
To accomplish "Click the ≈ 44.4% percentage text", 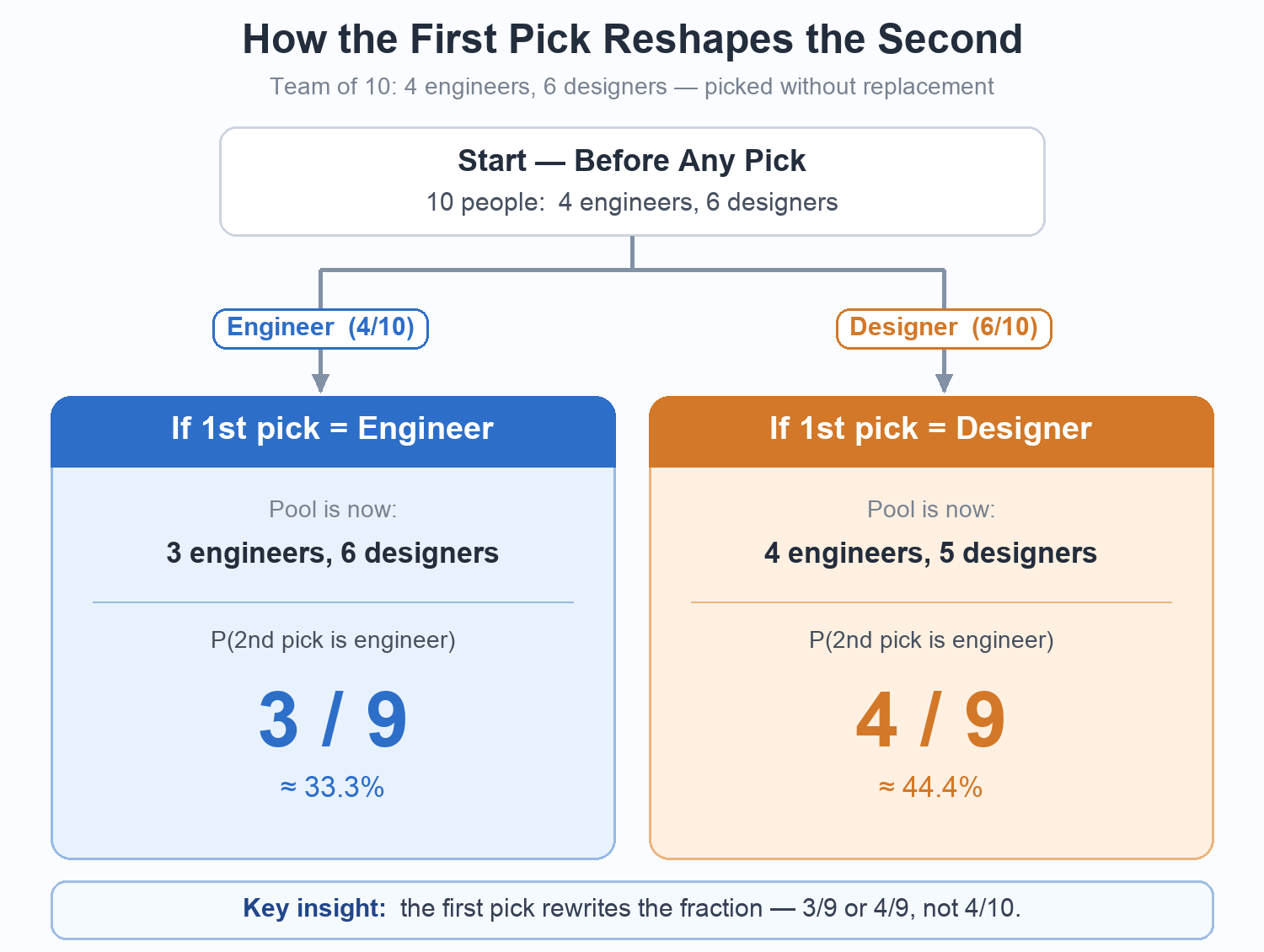I will pyautogui.click(x=931, y=787).
